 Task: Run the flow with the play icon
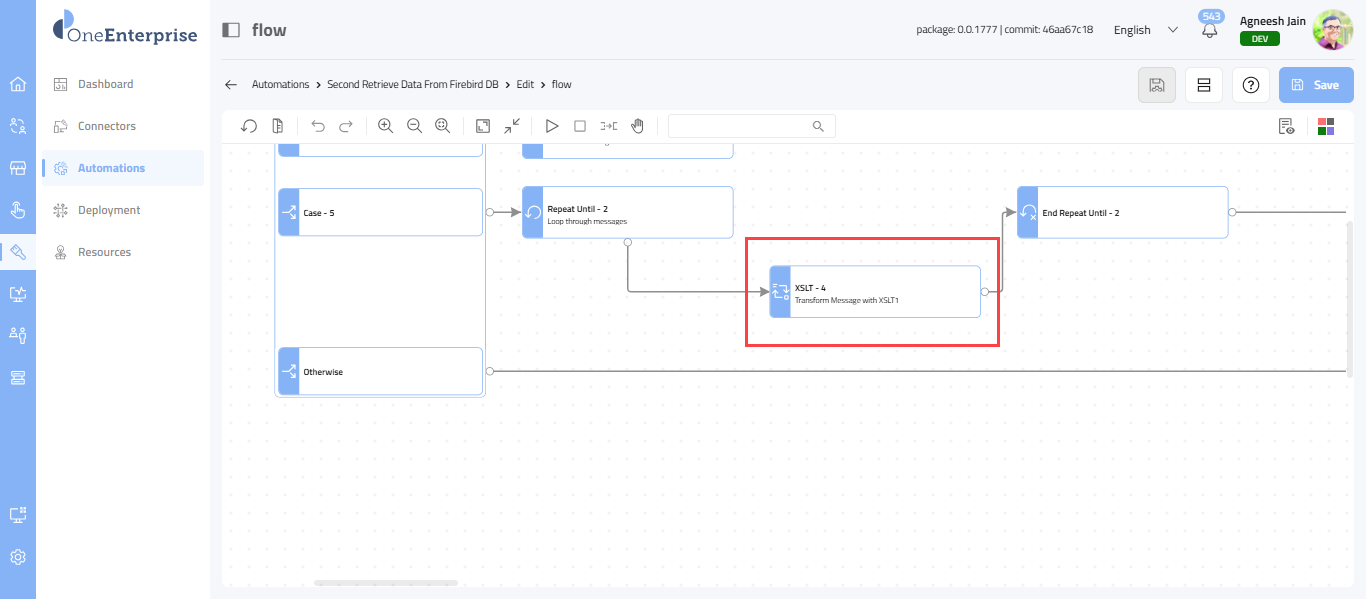pyautogui.click(x=551, y=126)
